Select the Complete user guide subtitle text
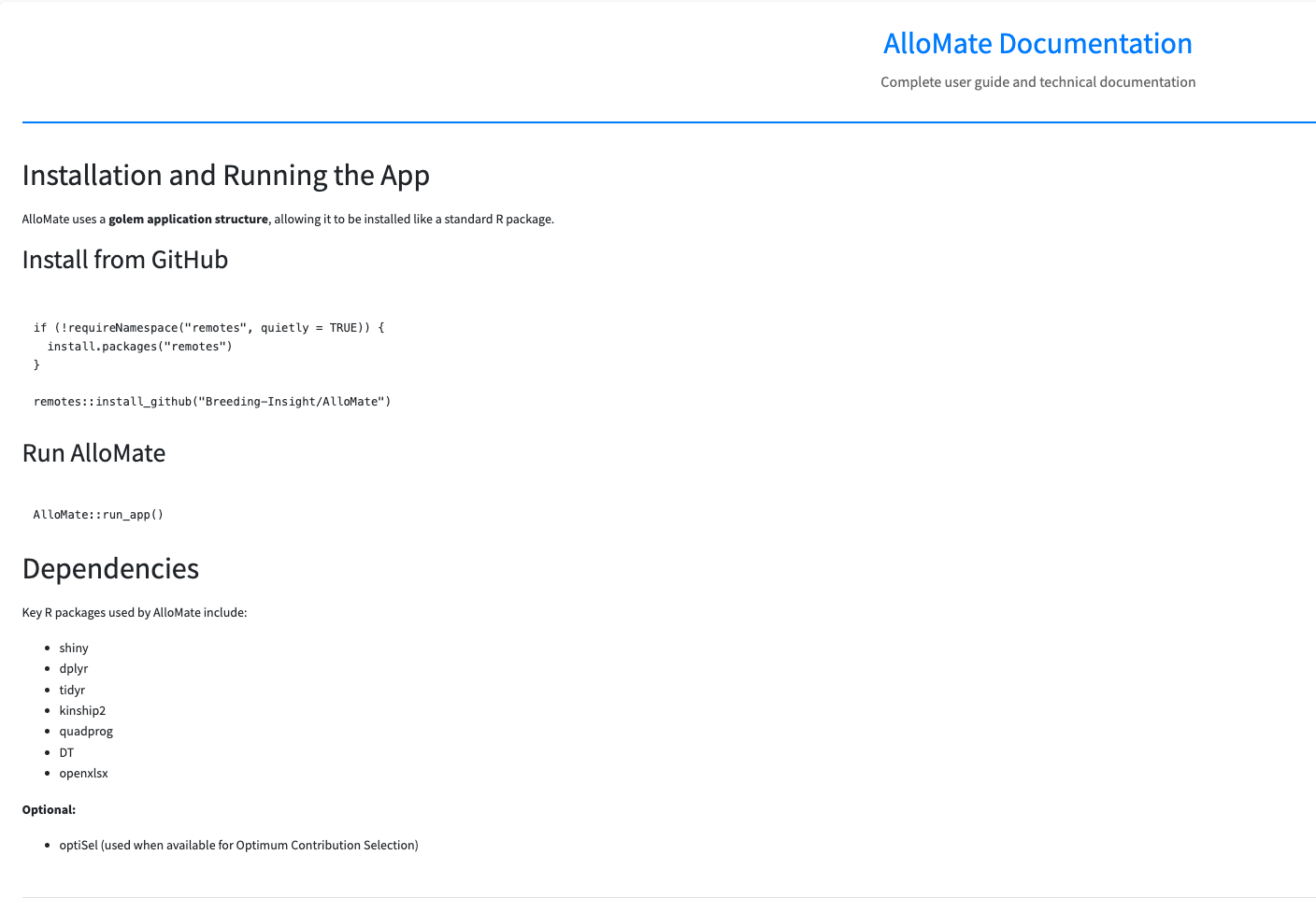Image resolution: width=1316 pixels, height=898 pixels. tap(1037, 82)
